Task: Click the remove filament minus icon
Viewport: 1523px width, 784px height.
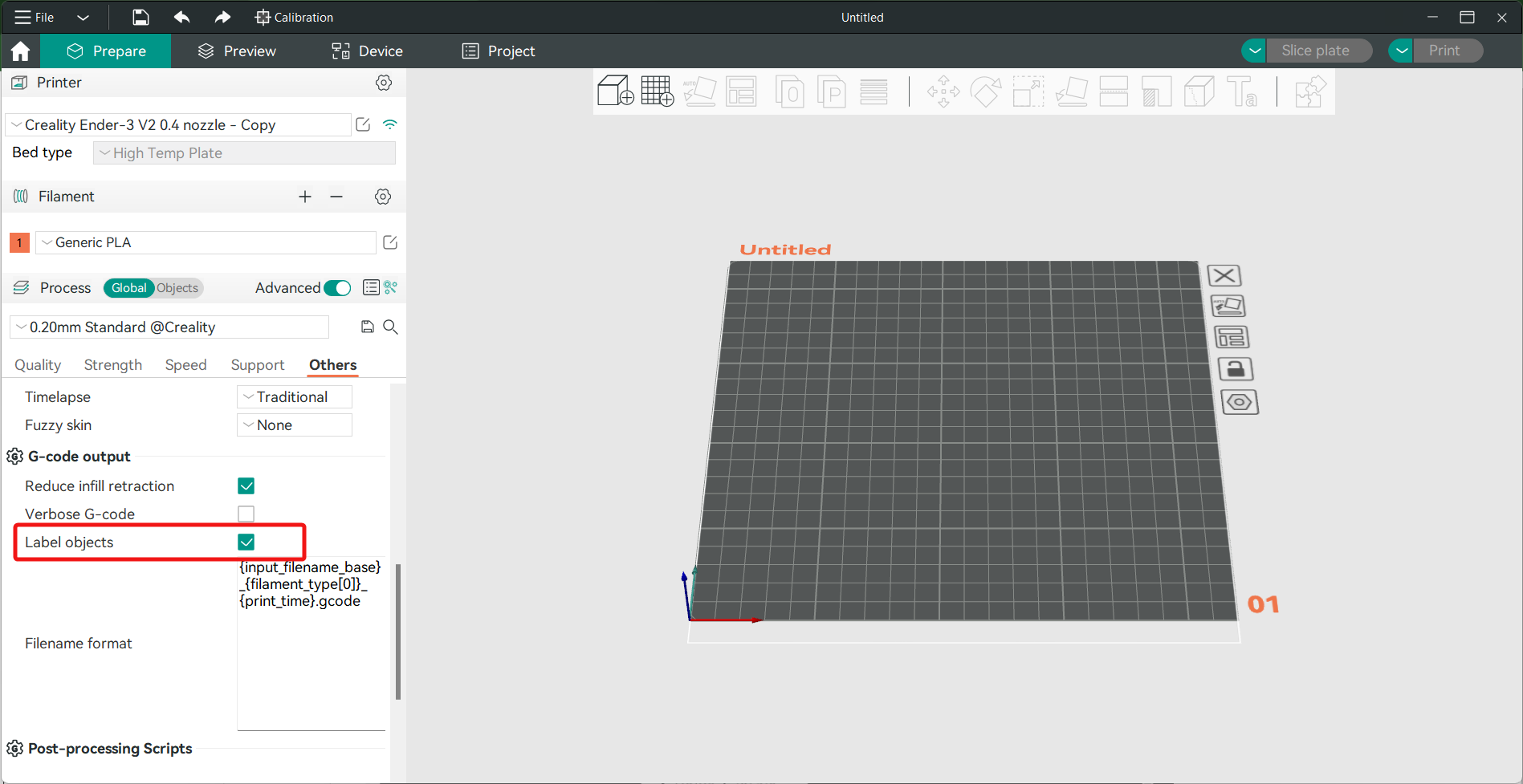Action: (336, 197)
